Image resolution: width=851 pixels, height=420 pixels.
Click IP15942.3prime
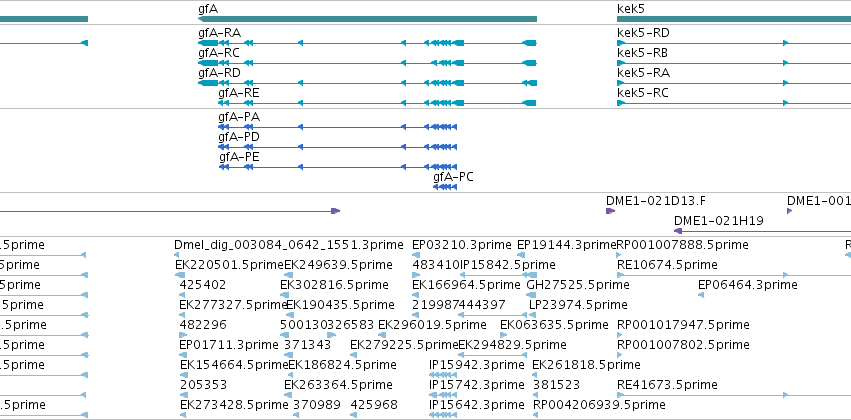click(477, 365)
